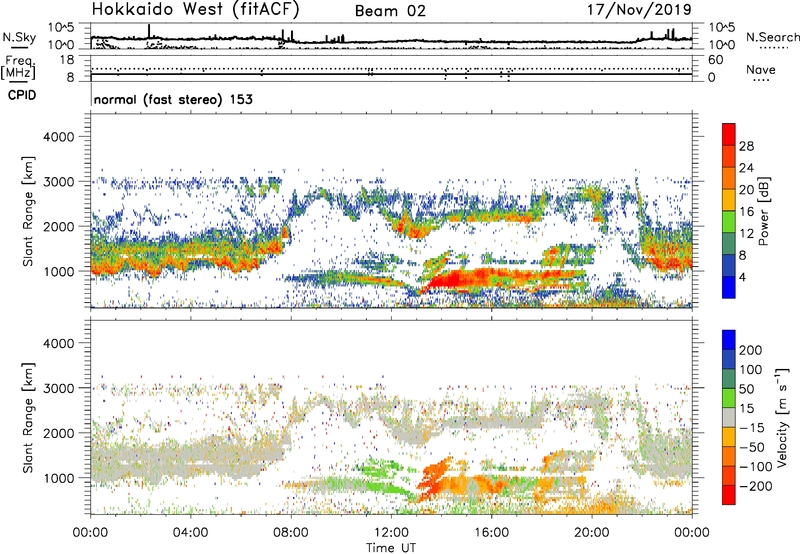Viewport: 800px width, 554px height.
Task: Click the 'N.Sky' legend label
Action: 19,37
